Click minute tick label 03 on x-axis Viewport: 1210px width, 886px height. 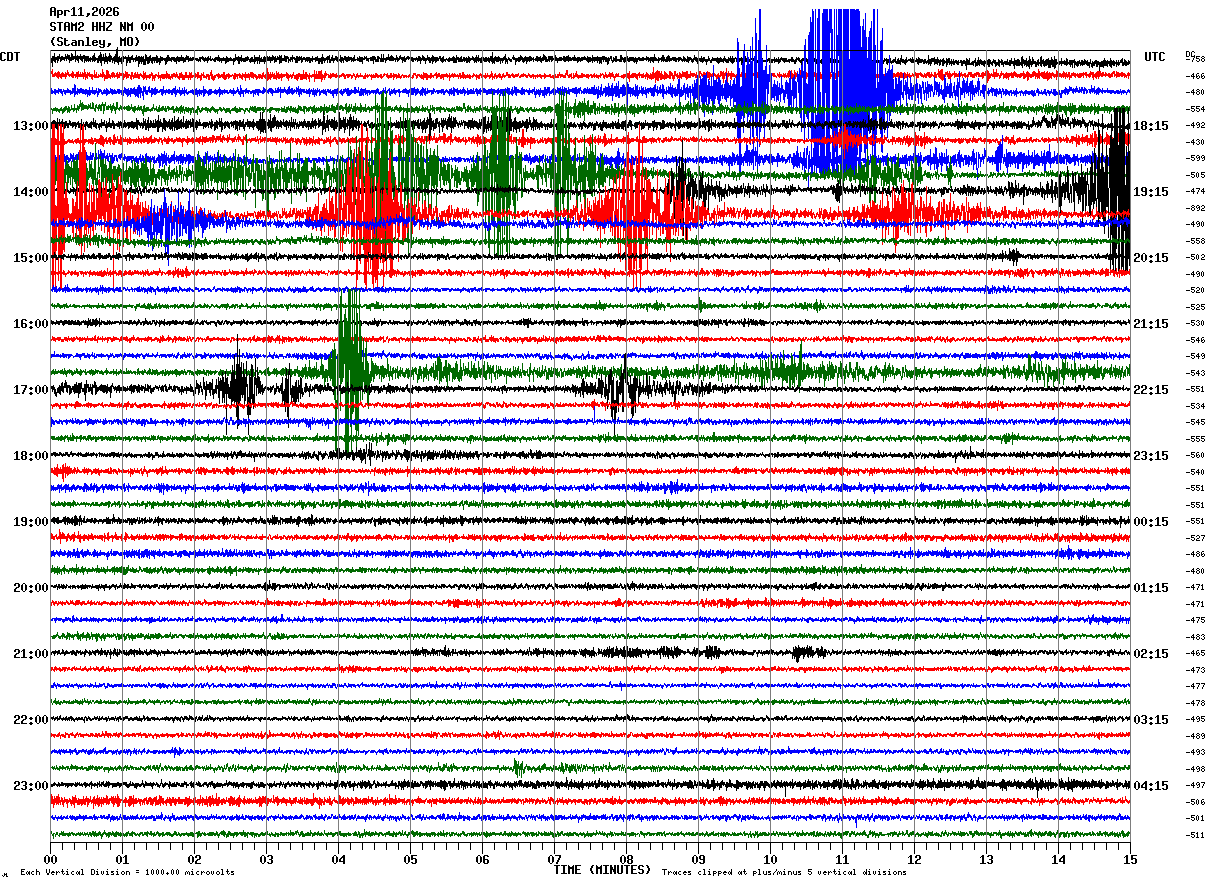click(267, 859)
